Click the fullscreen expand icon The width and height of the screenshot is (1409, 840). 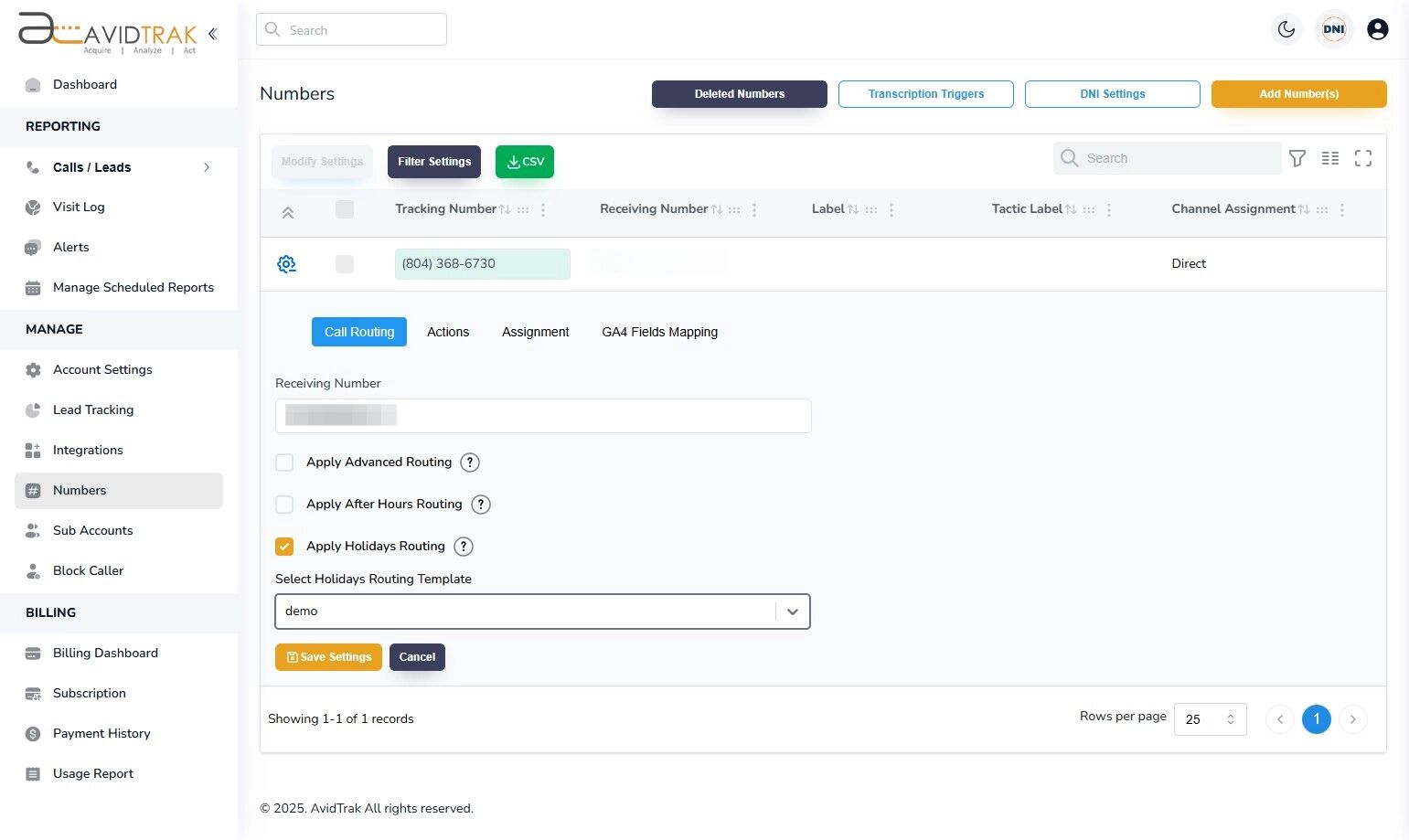click(1363, 158)
